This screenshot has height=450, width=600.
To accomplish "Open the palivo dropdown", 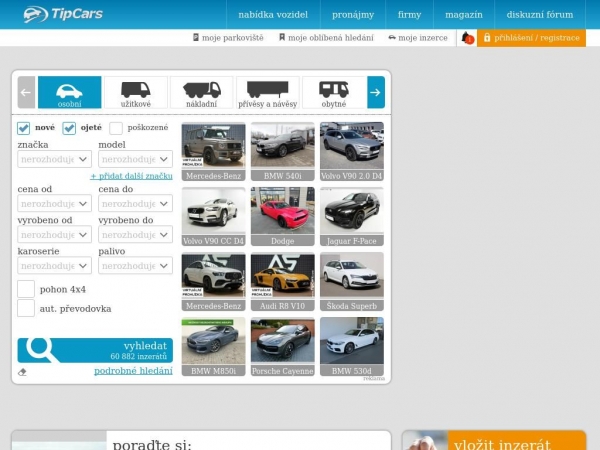I will (135, 266).
